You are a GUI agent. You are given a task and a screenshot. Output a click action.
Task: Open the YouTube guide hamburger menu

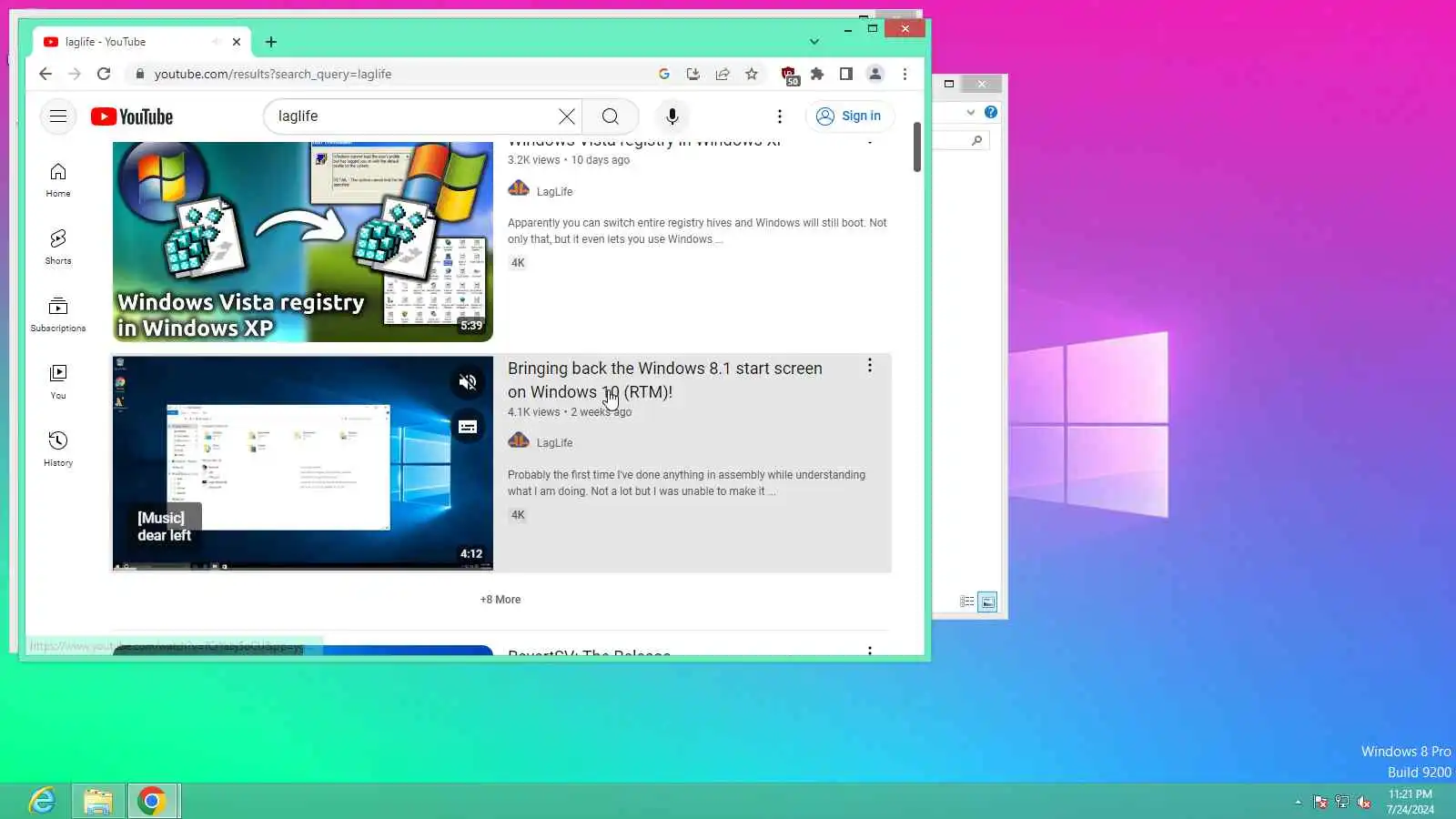click(58, 116)
